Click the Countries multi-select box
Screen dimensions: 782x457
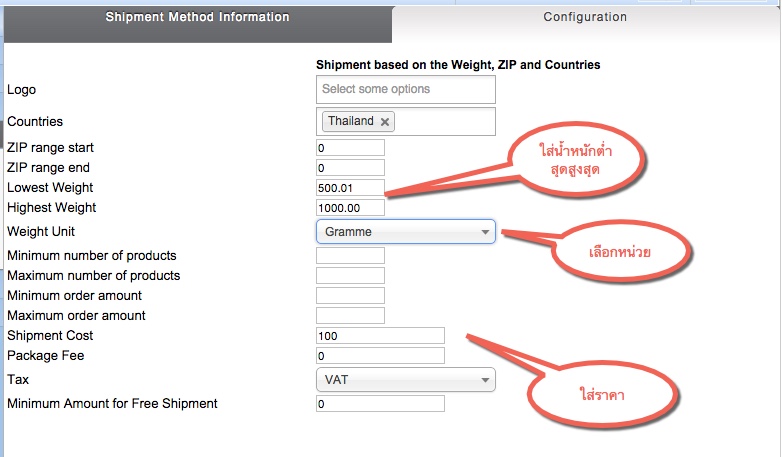tap(405, 121)
